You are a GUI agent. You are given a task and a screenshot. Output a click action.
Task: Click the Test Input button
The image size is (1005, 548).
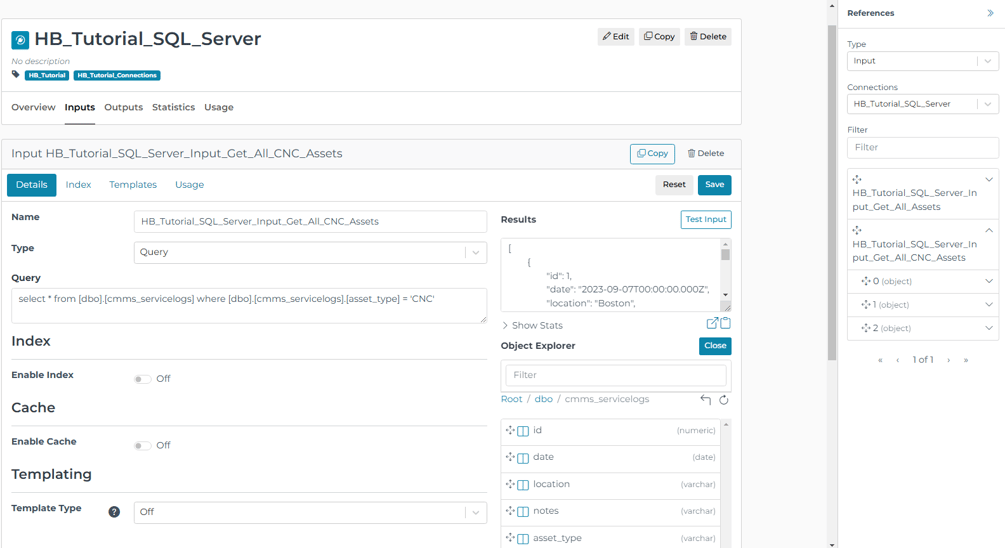pos(705,220)
